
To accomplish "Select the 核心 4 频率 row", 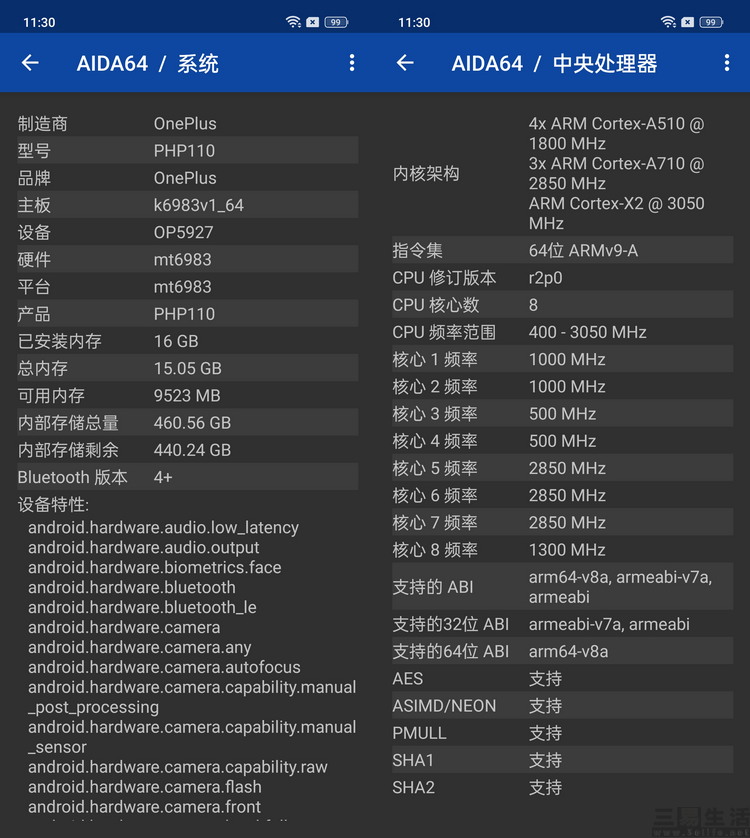I will (x=562, y=441).
